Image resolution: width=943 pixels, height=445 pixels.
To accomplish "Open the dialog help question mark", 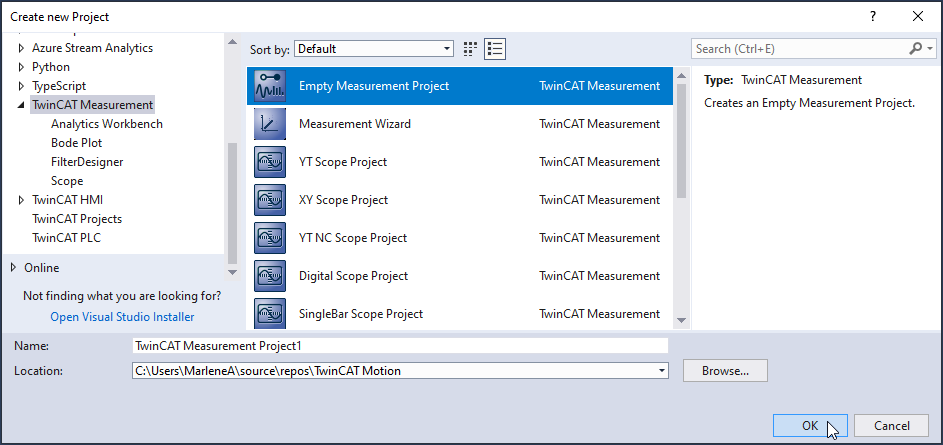I will pyautogui.click(x=873, y=17).
